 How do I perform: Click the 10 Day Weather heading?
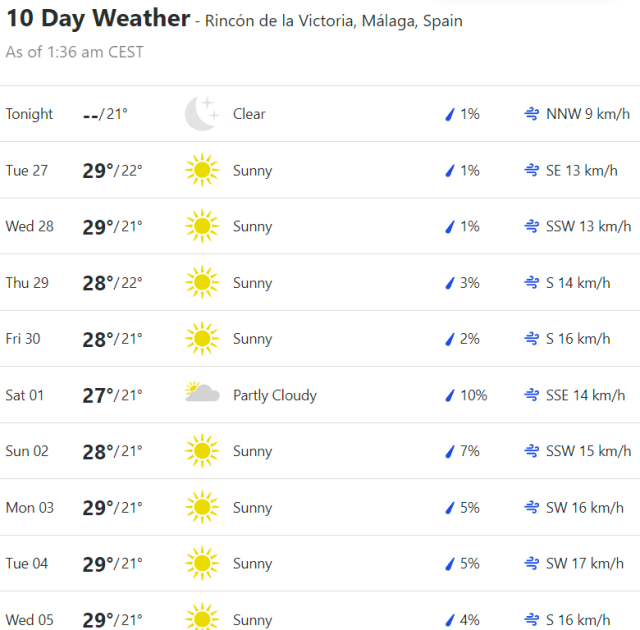click(98, 18)
